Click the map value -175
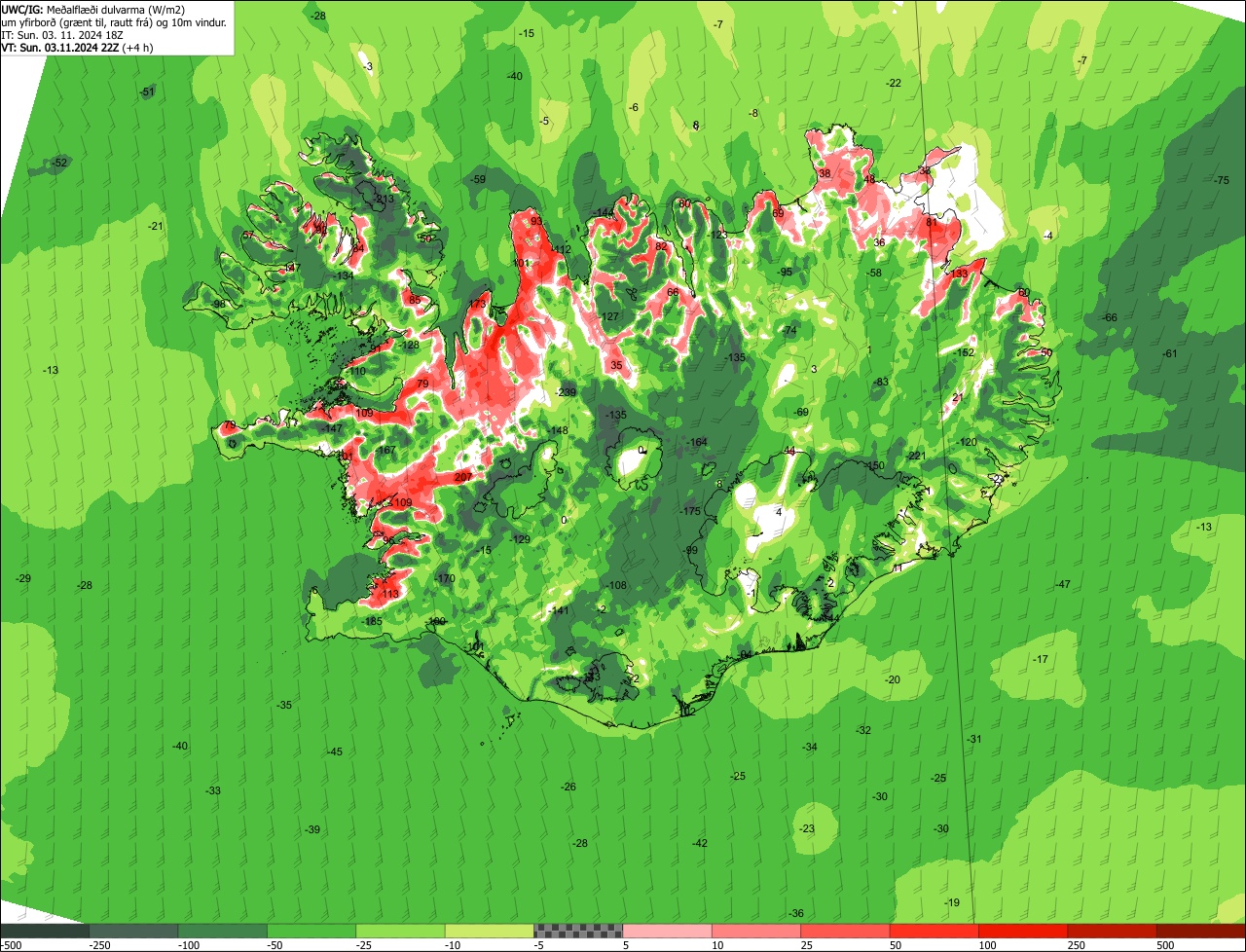1246x952 pixels. click(x=690, y=511)
